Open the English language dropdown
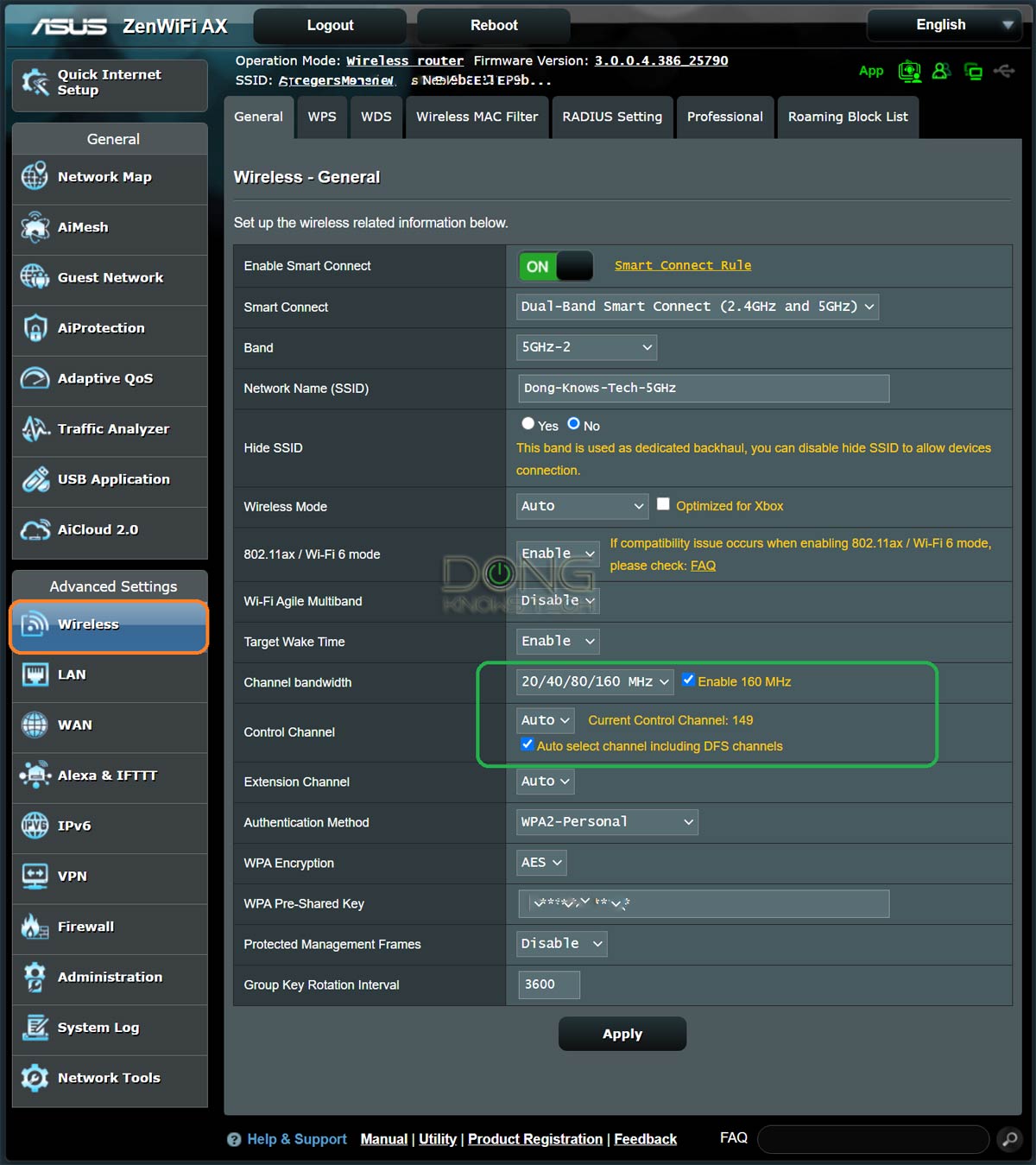1036x1165 pixels. coord(944,25)
